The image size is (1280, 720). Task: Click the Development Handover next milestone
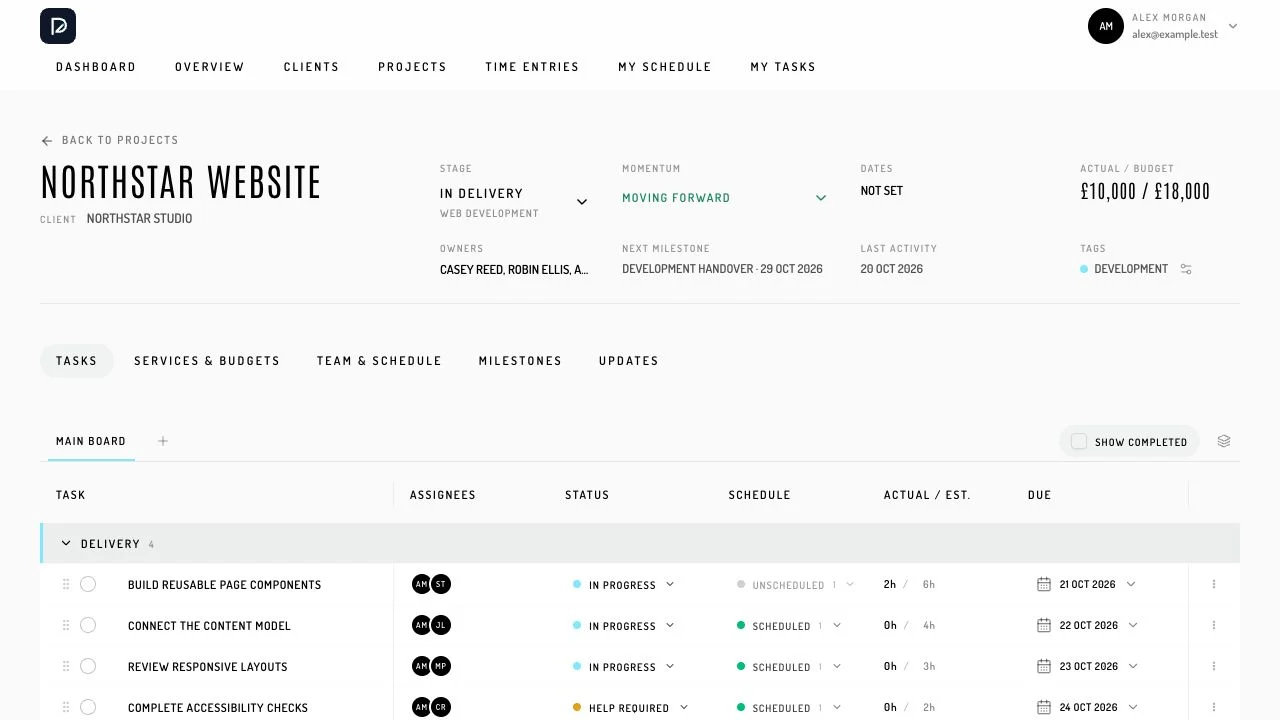pos(722,269)
